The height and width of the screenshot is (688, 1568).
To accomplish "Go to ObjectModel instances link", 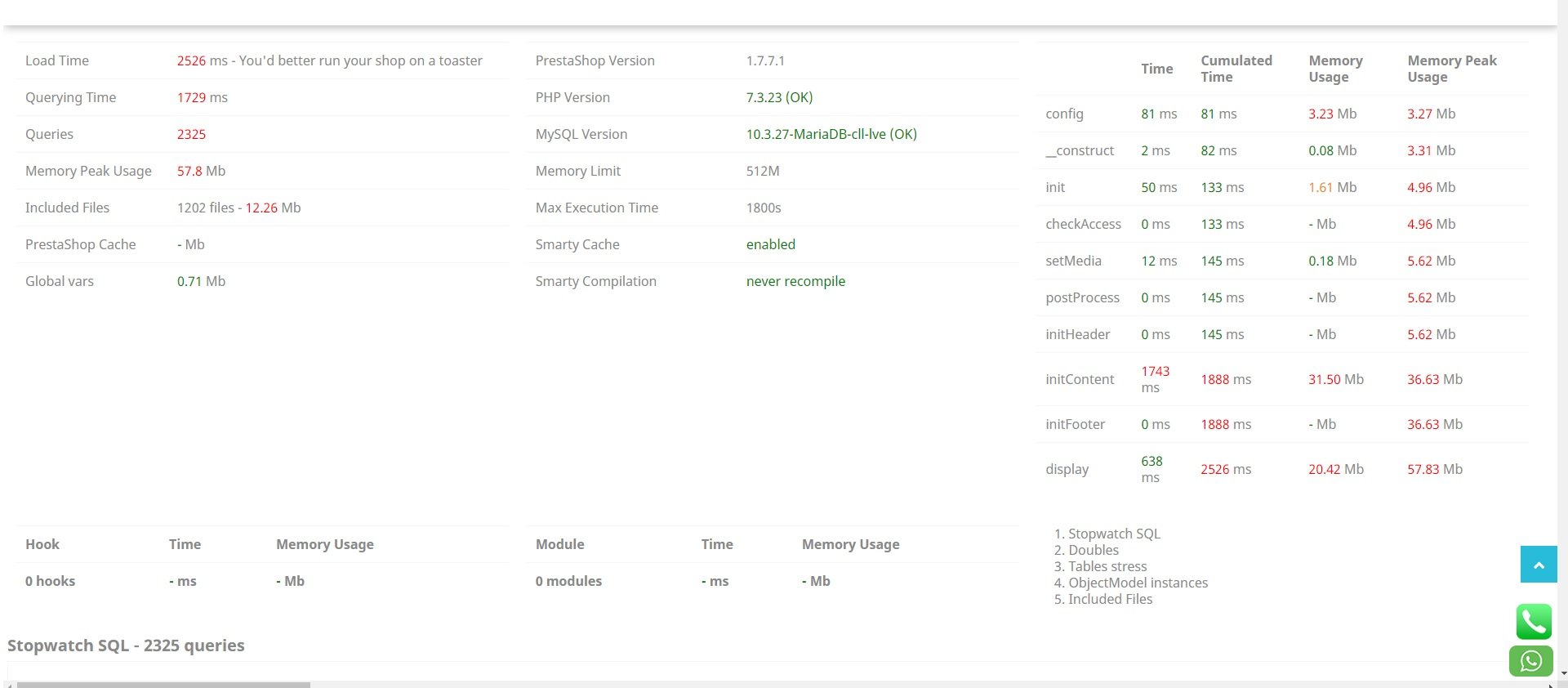I will pos(1138,583).
